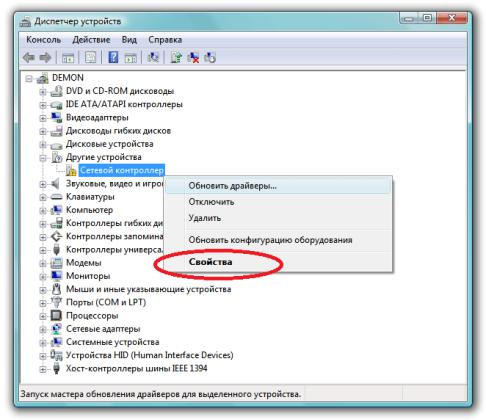Viewport: 486px width, 420px height.
Task: Click the Диспетчер устройств title bar icon
Action: tap(25, 21)
